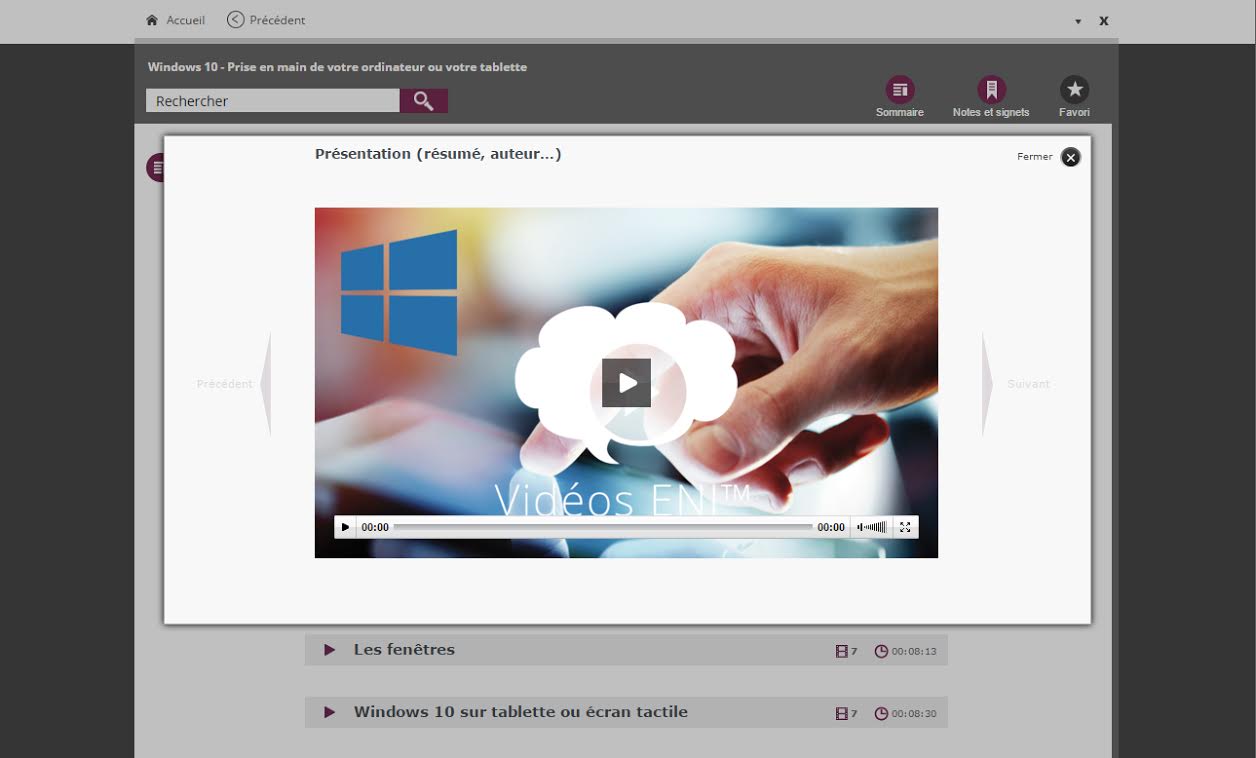
Task: Click in the Rechercher search field
Action: (273, 101)
